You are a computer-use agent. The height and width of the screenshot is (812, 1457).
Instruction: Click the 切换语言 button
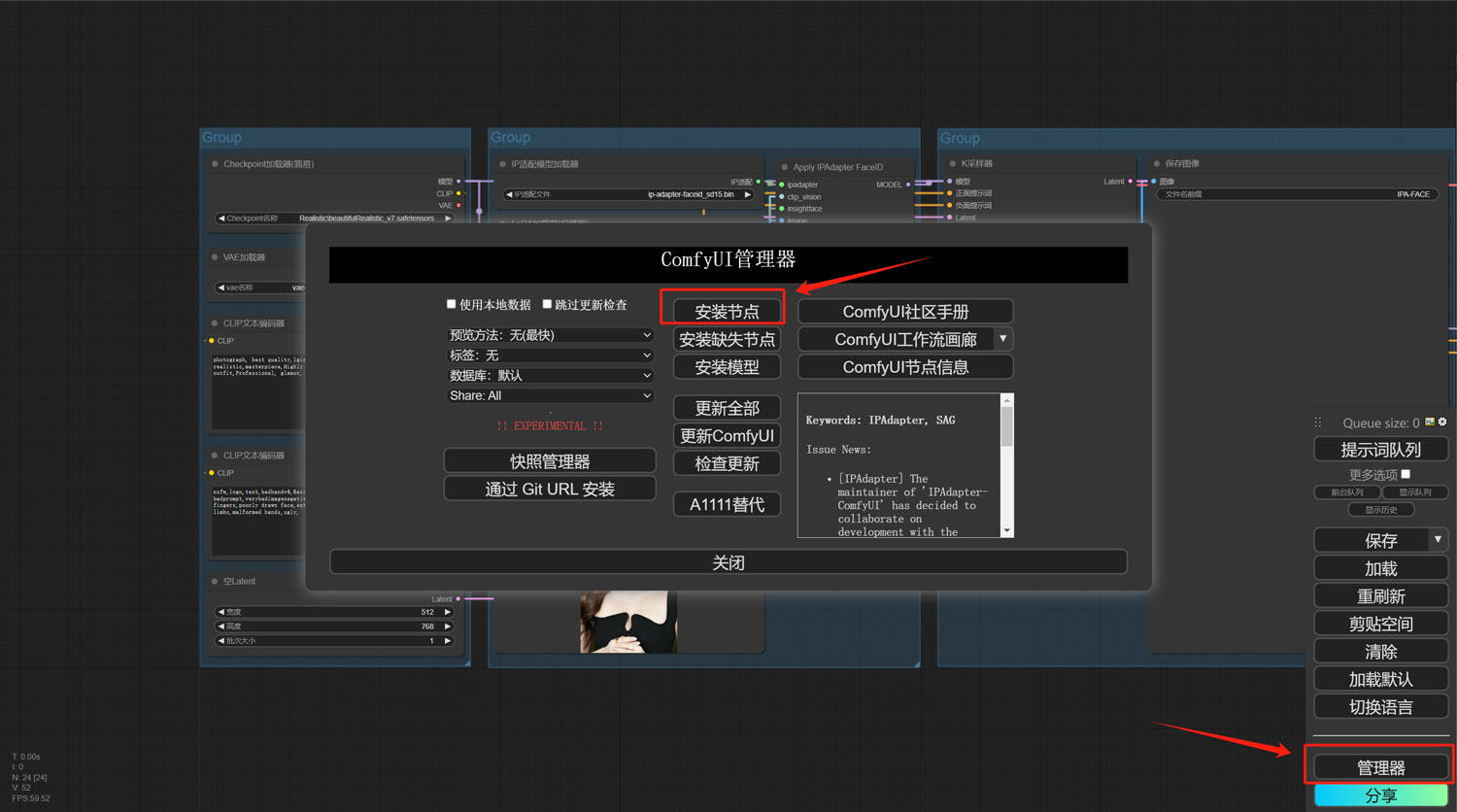1380,706
